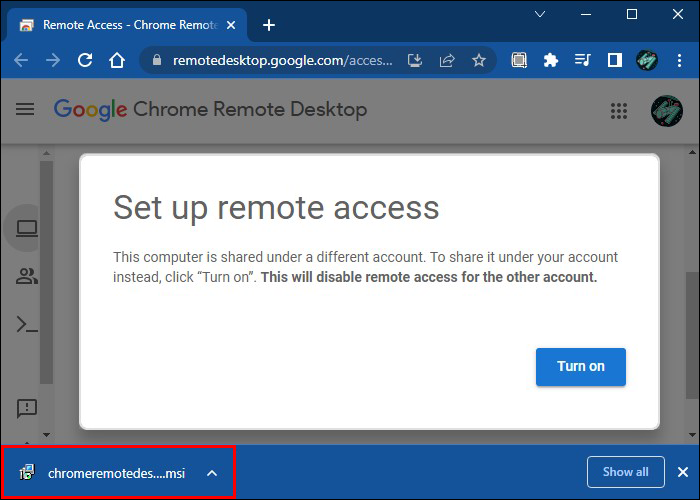The width and height of the screenshot is (700, 500).
Task: Open a new browser tab
Action: coord(269,25)
